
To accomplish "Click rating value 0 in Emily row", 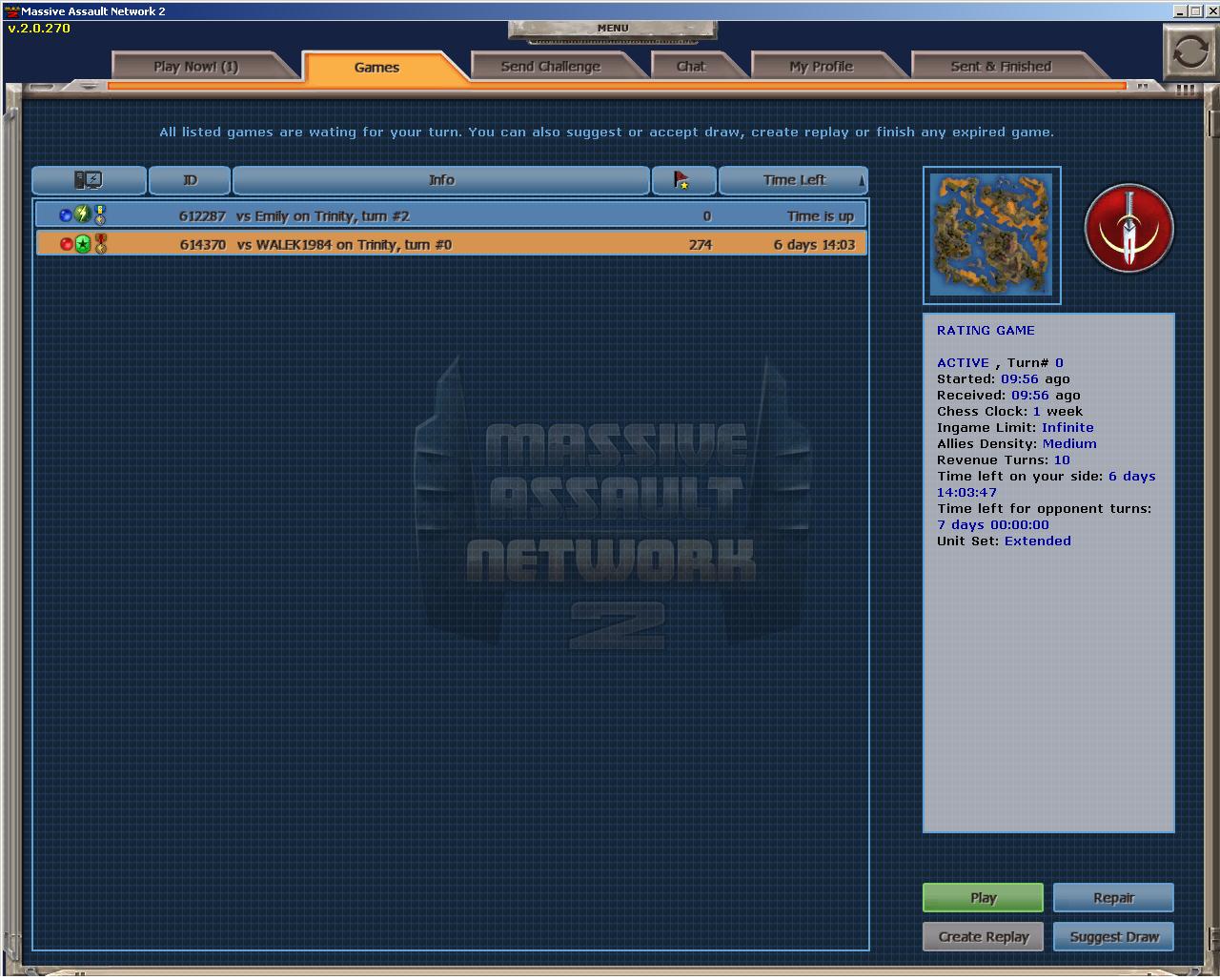I will pos(707,216).
